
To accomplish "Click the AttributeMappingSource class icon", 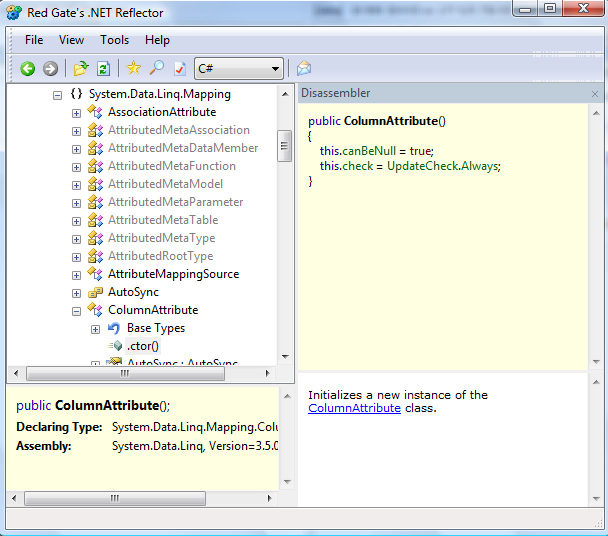I will pos(95,274).
